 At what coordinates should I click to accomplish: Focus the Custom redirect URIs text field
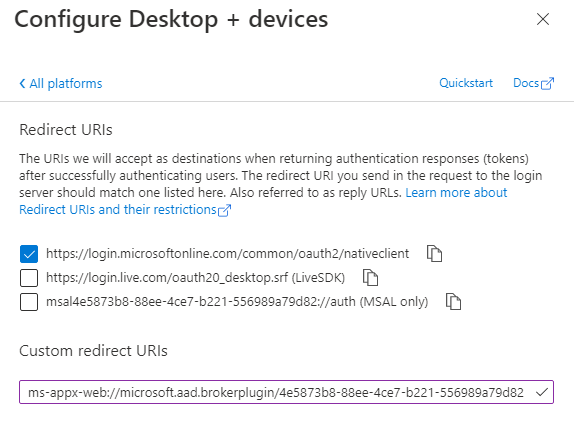tap(286, 392)
